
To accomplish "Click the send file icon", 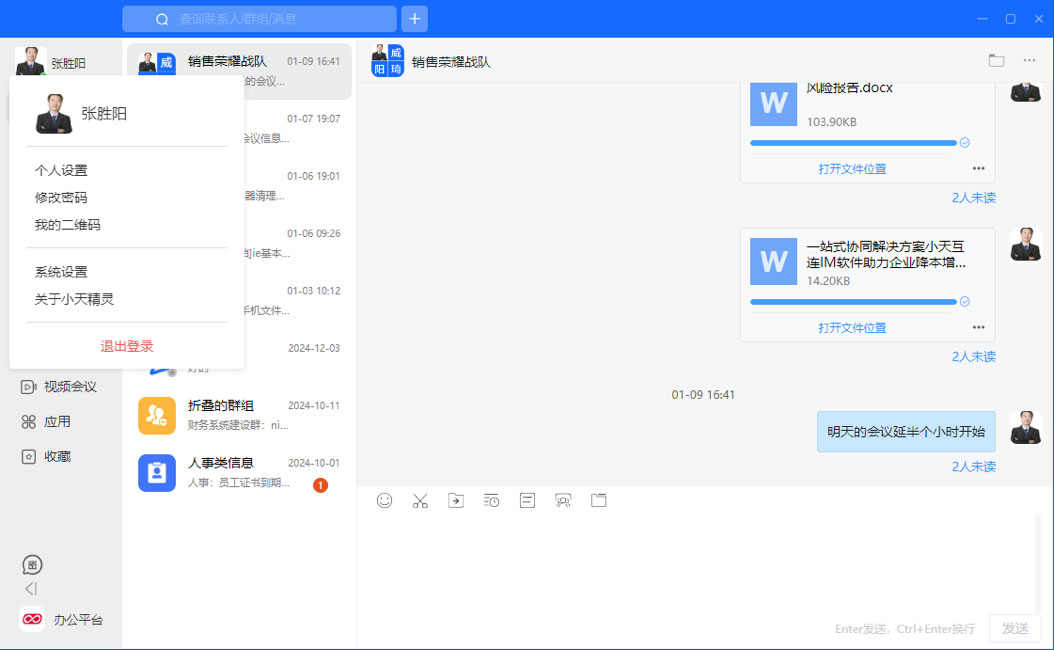I will coord(456,501).
